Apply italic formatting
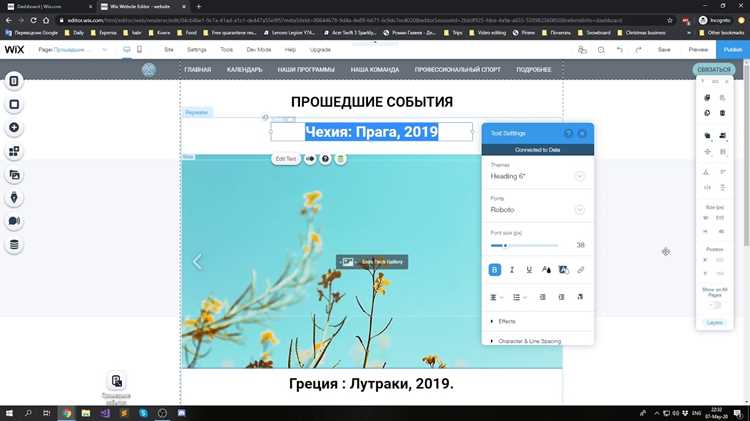Viewport: 750px width, 421px height. (x=512, y=270)
